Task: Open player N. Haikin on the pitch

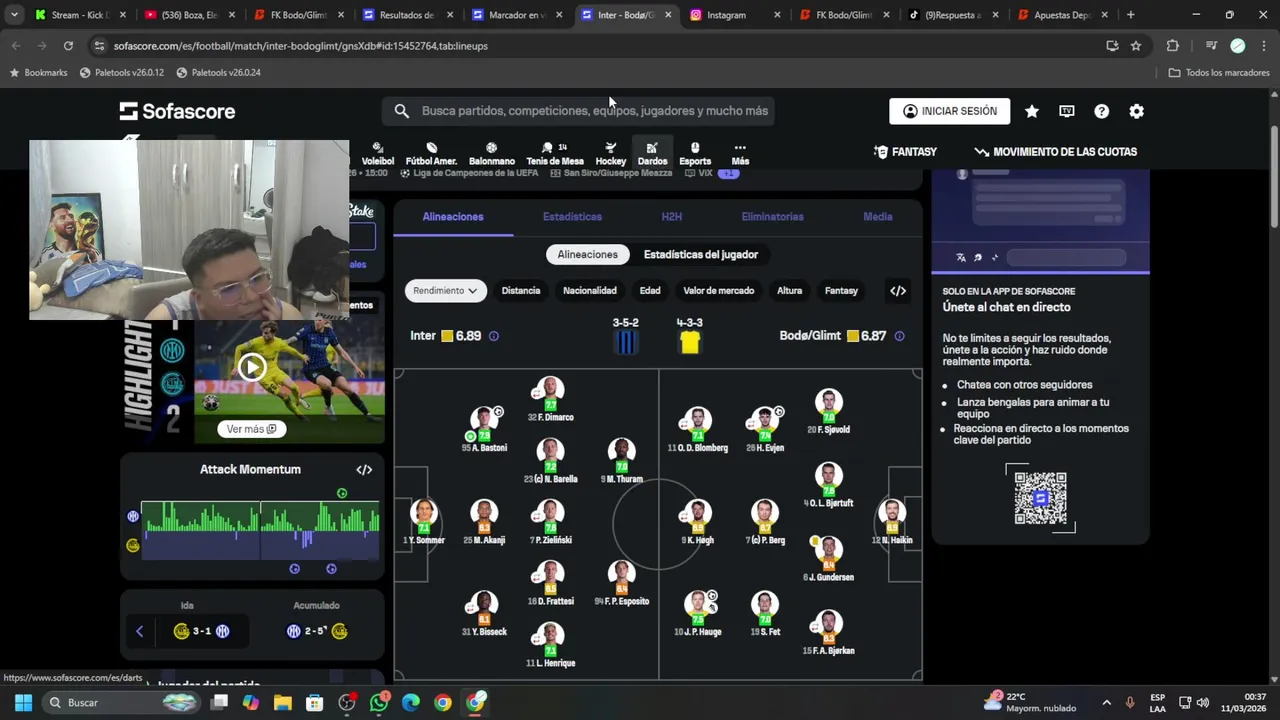Action: click(891, 522)
